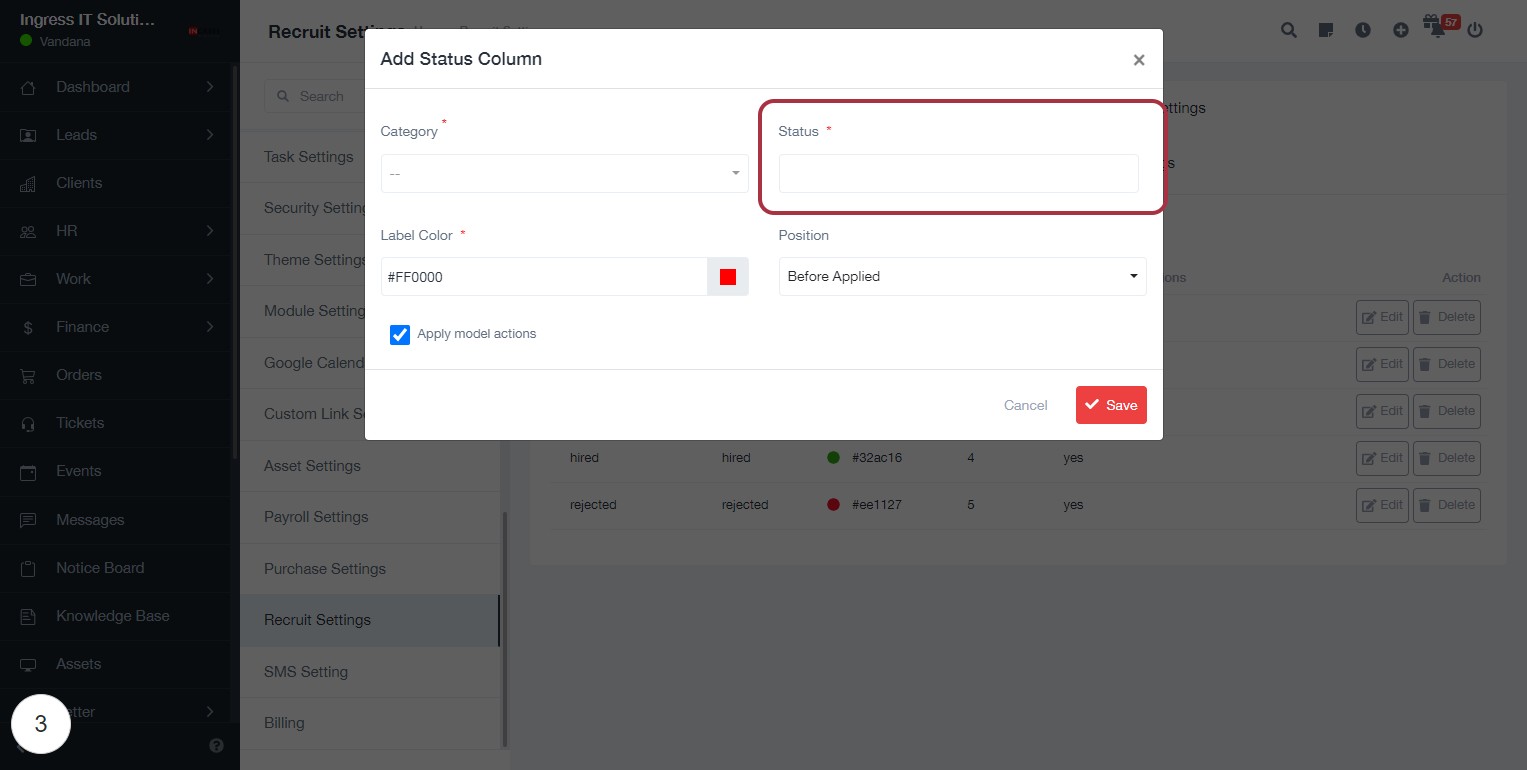
Task: Open the Dashboard sidebar icon
Action: point(28,87)
